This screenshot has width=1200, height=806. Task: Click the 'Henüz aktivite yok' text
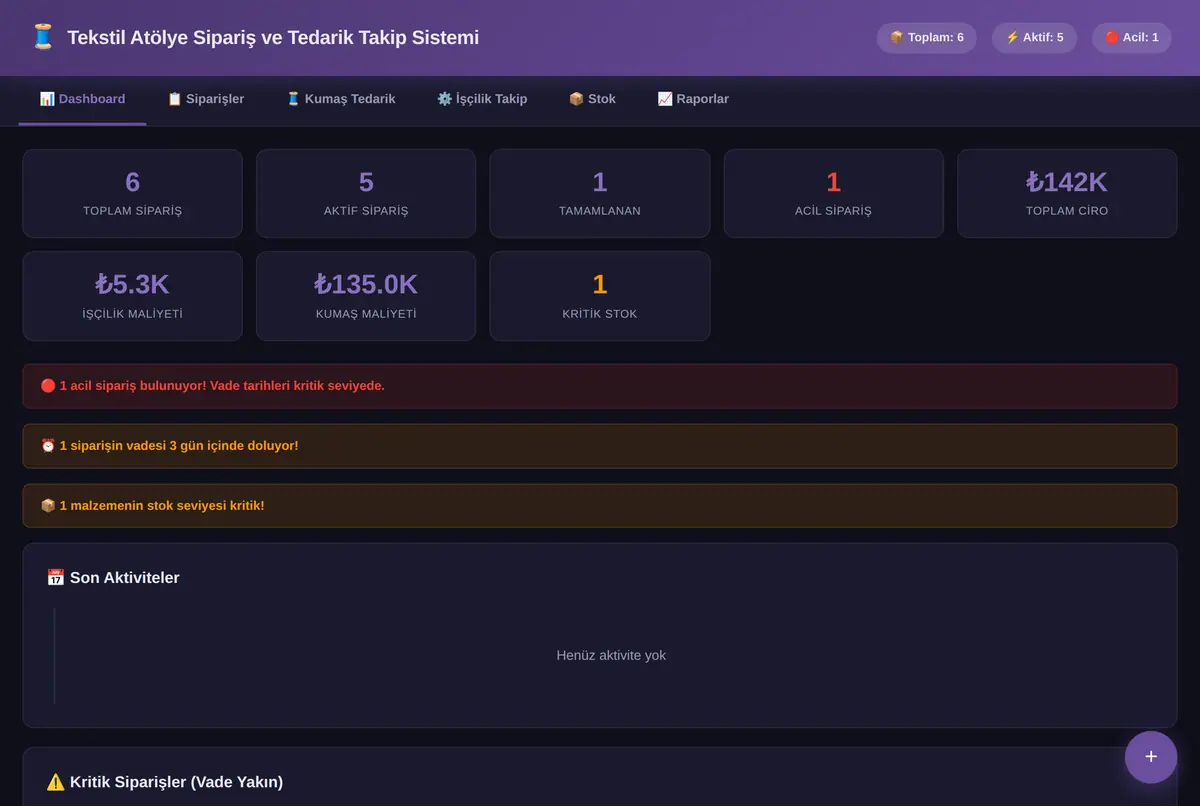pos(611,656)
